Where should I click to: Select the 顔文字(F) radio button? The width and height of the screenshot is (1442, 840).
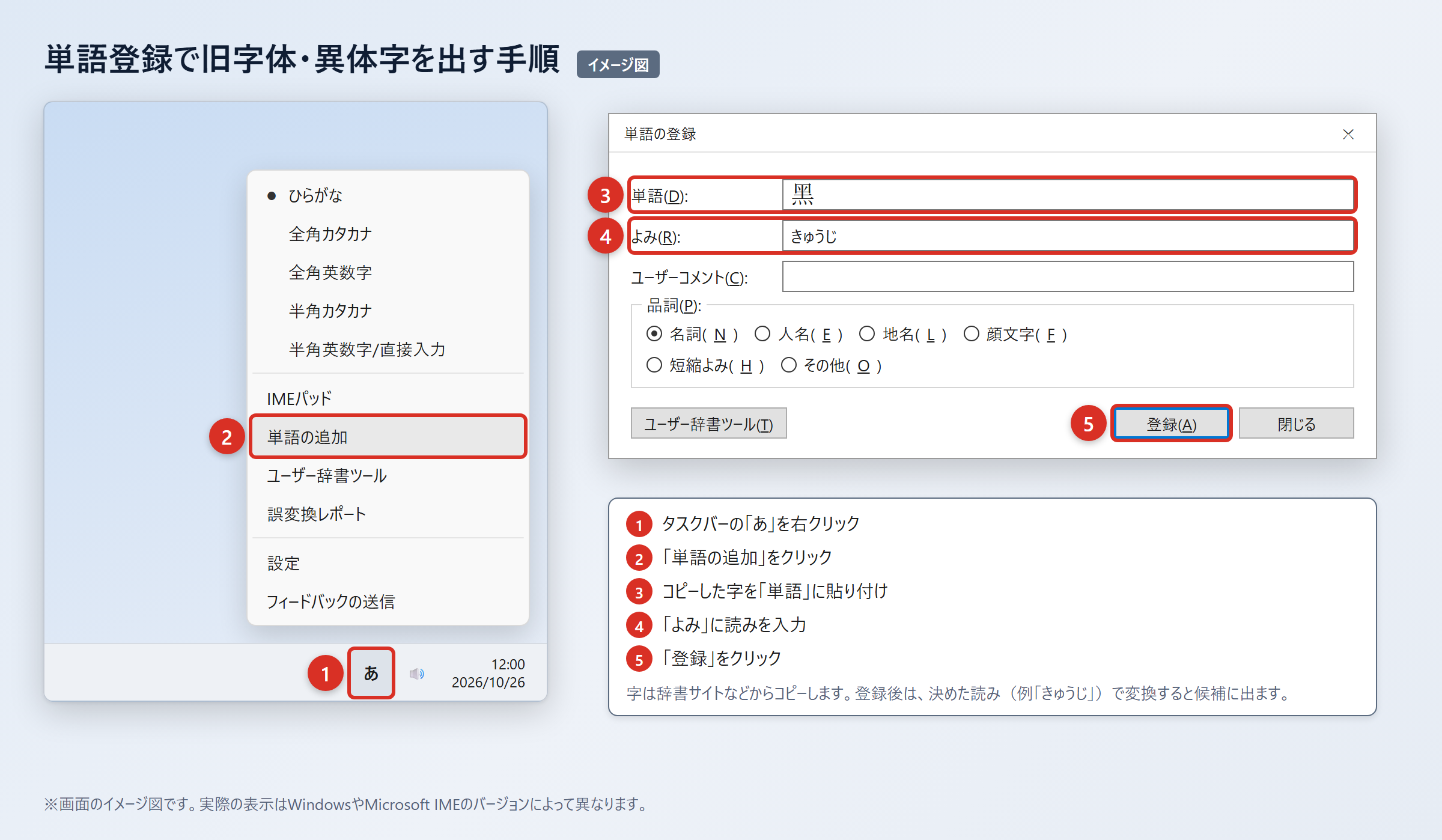tap(971, 333)
